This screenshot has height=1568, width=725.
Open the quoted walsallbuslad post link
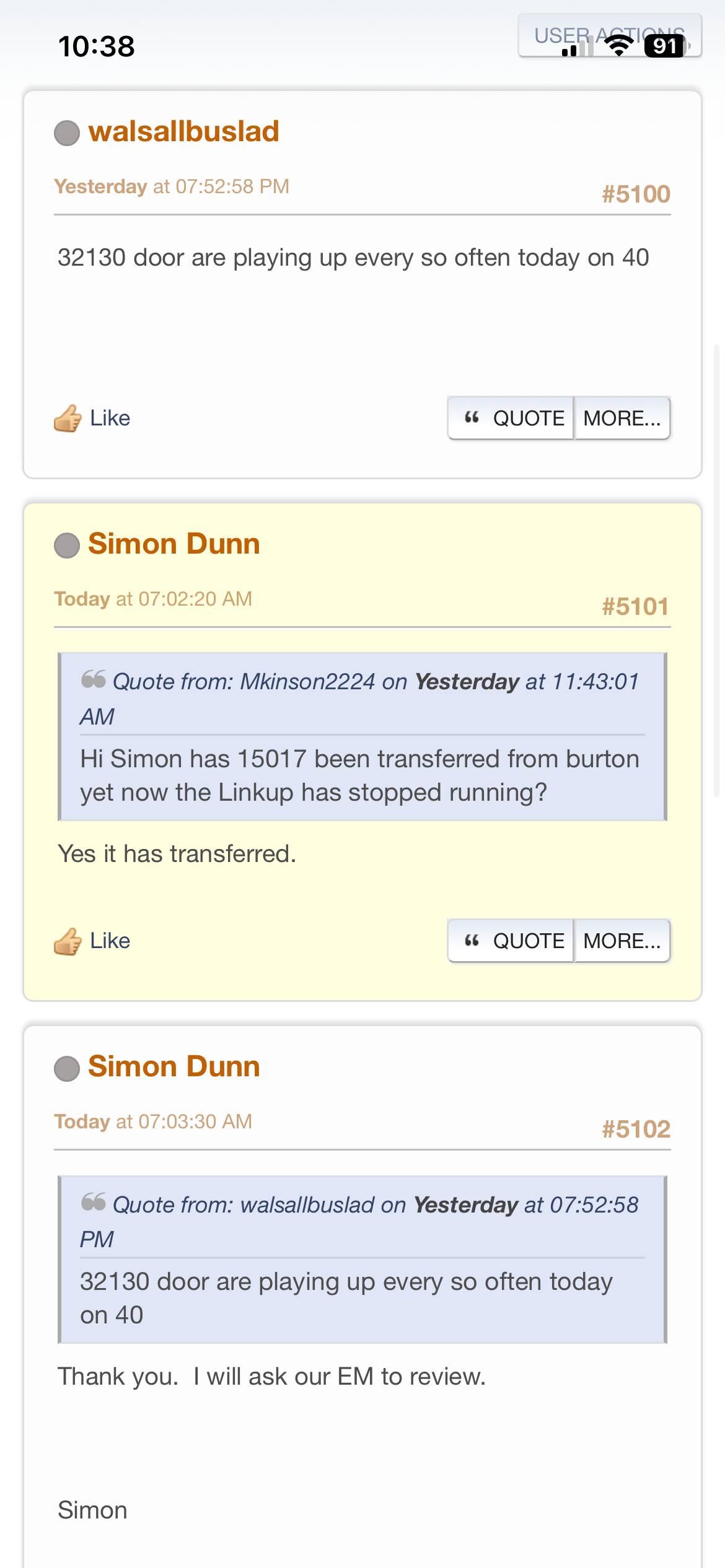[359, 1221]
